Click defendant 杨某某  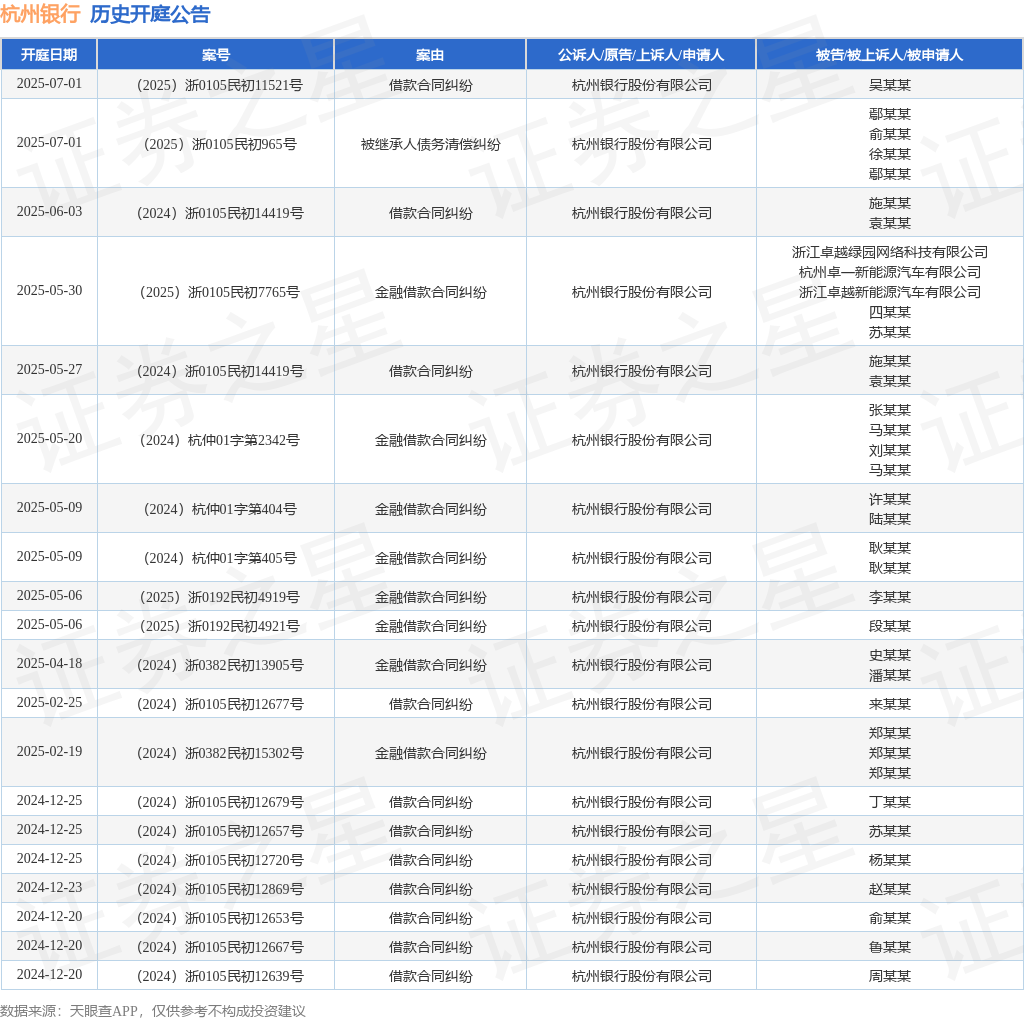point(889,860)
